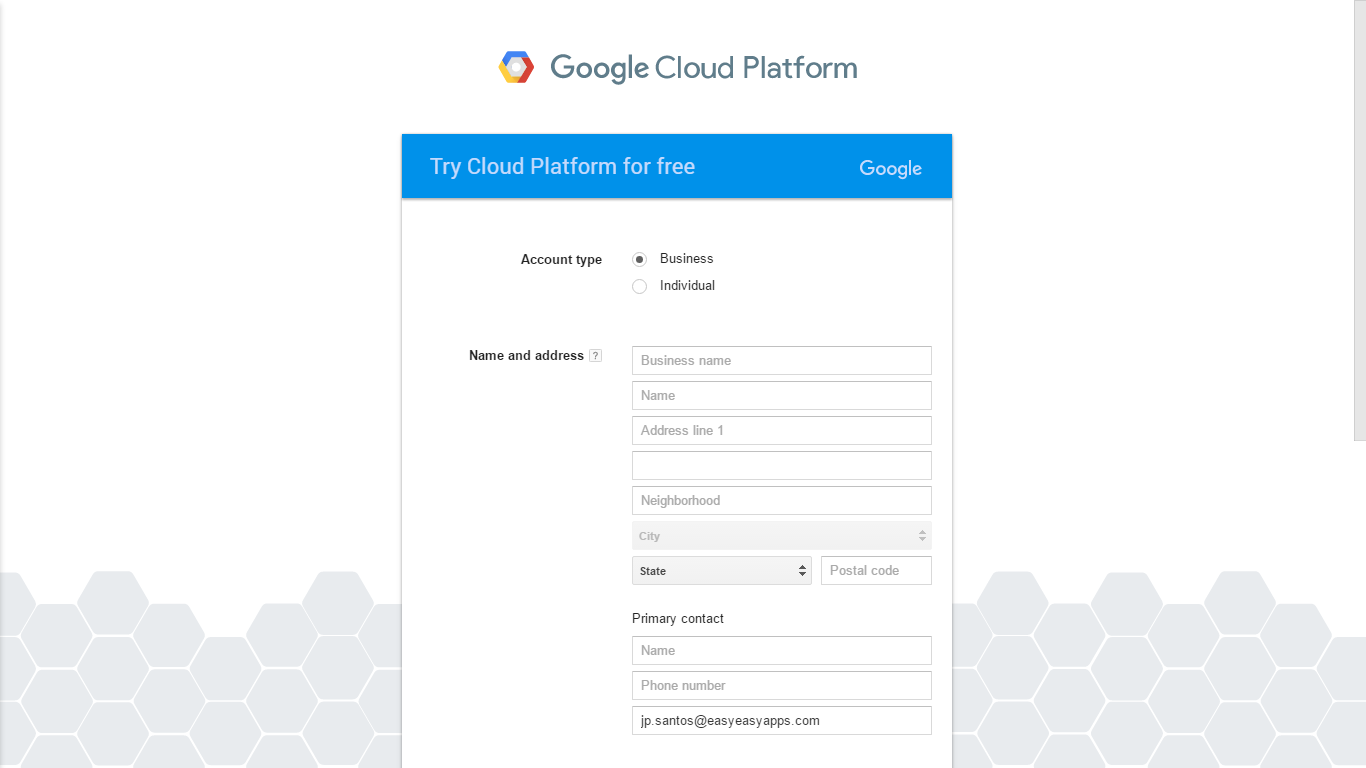The height and width of the screenshot is (768, 1366).
Task: Focus the Business name field
Action: click(781, 360)
